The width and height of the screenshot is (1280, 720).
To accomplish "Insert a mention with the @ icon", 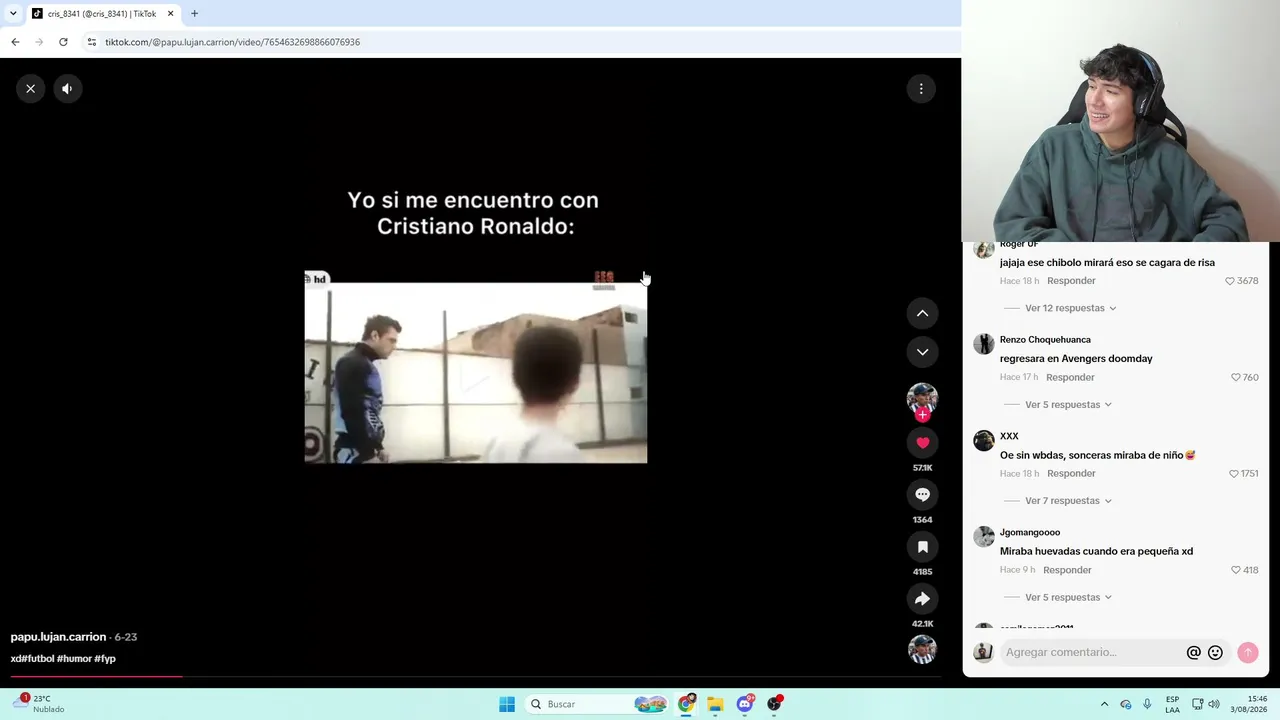I will pos(1193,653).
